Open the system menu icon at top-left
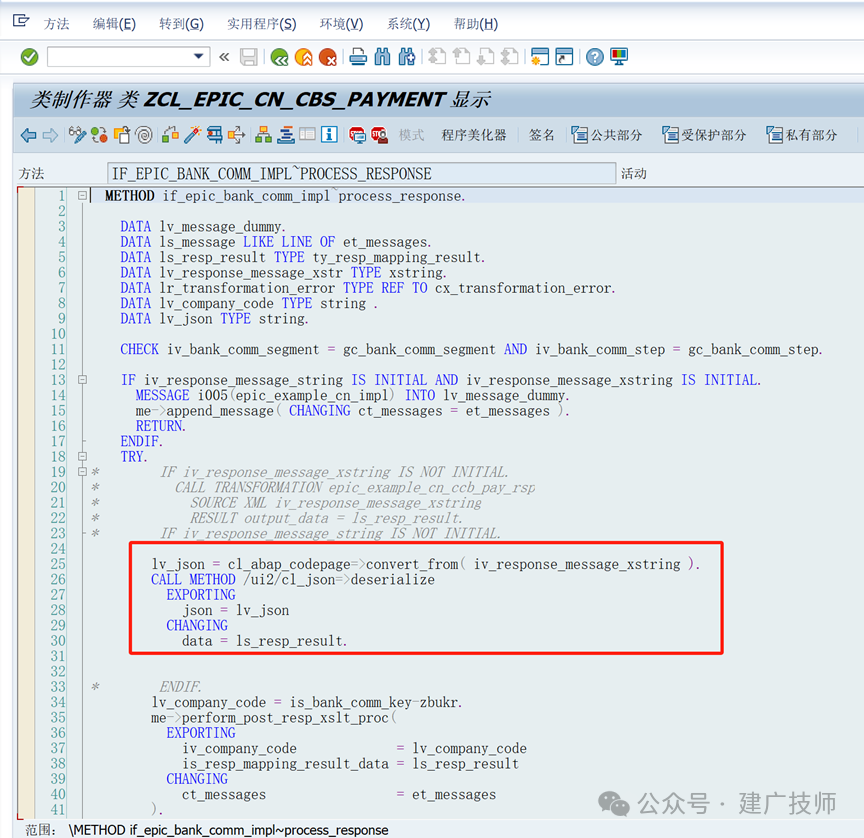 tap(20, 21)
